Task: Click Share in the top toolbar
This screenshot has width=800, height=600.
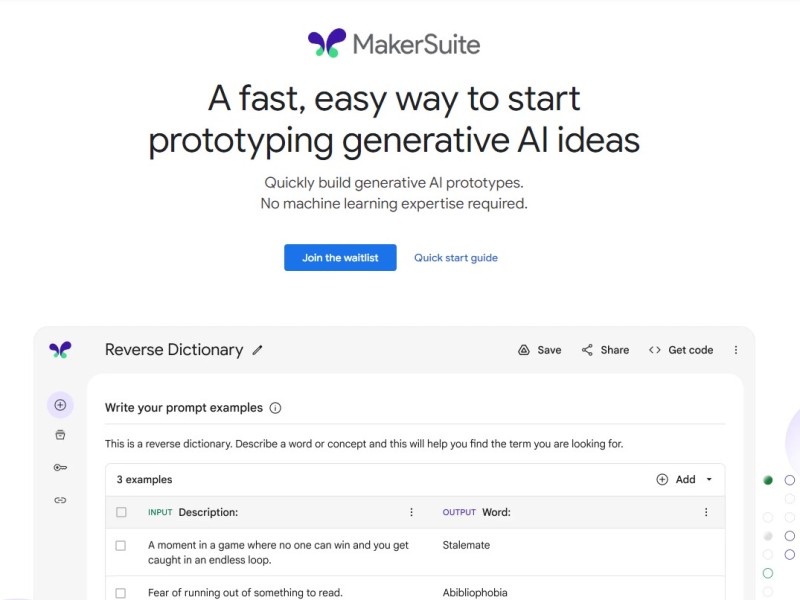Action: tap(605, 350)
